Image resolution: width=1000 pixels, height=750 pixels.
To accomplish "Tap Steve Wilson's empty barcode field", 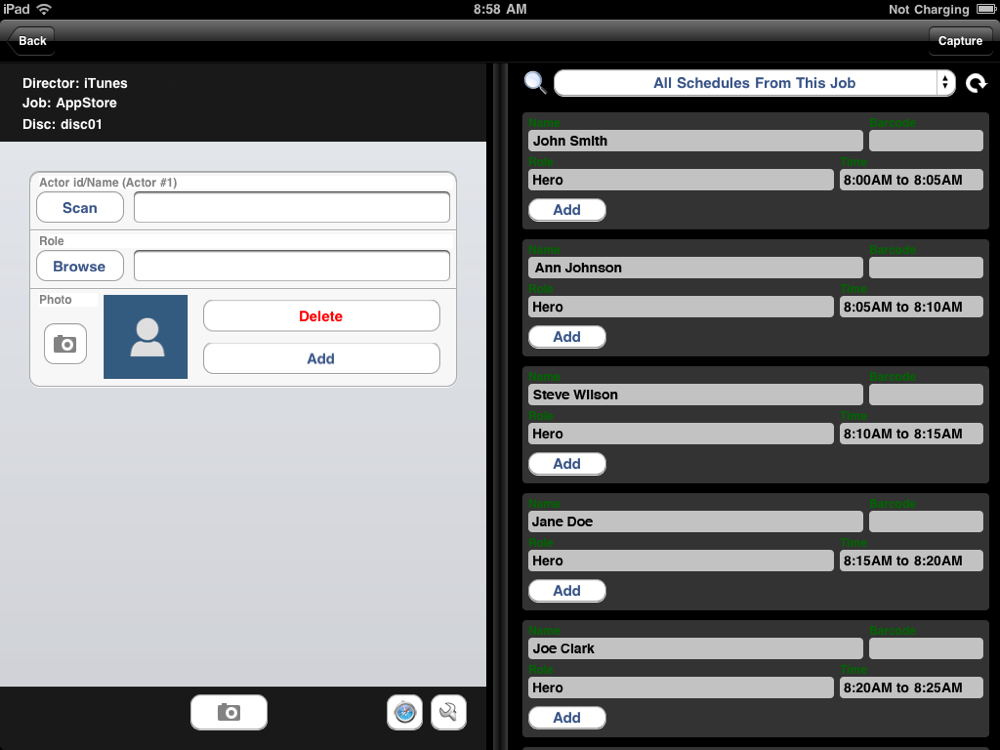I will [925, 395].
